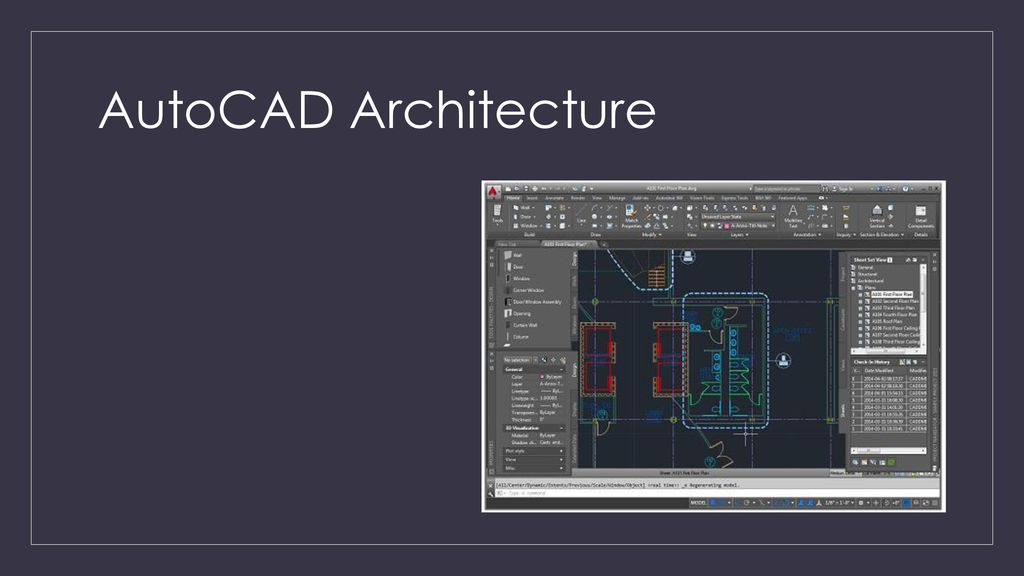Click the Check-In History horizontal scrollbar
Screen dimensions: 1024x576
click(x=888, y=451)
